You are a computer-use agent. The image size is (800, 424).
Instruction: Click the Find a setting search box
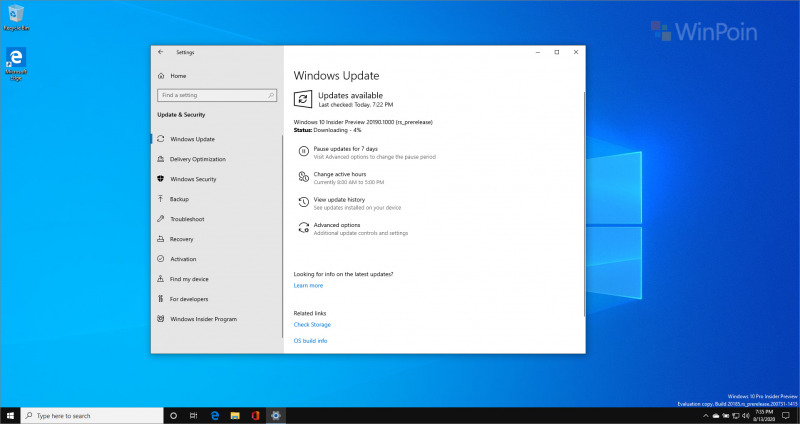pos(217,95)
